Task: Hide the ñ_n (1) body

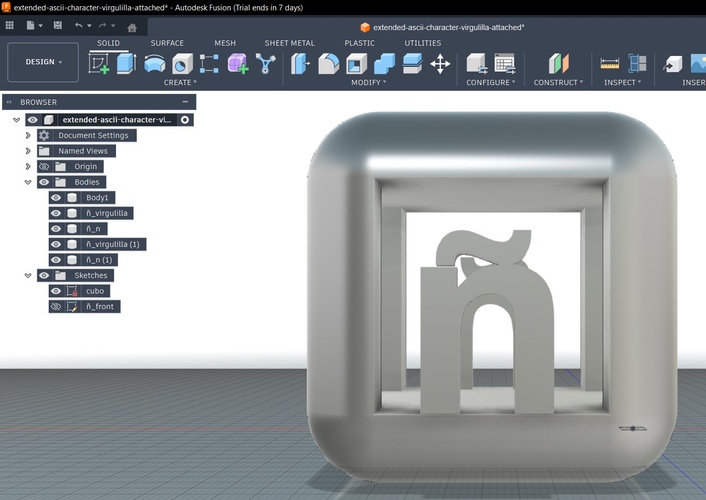Action: click(55, 259)
